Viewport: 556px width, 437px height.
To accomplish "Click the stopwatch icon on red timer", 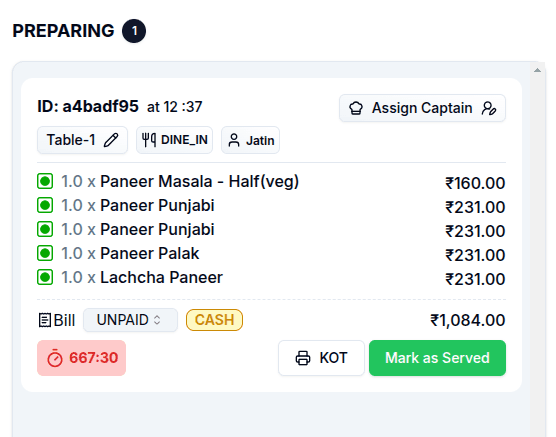I will pyautogui.click(x=55, y=358).
